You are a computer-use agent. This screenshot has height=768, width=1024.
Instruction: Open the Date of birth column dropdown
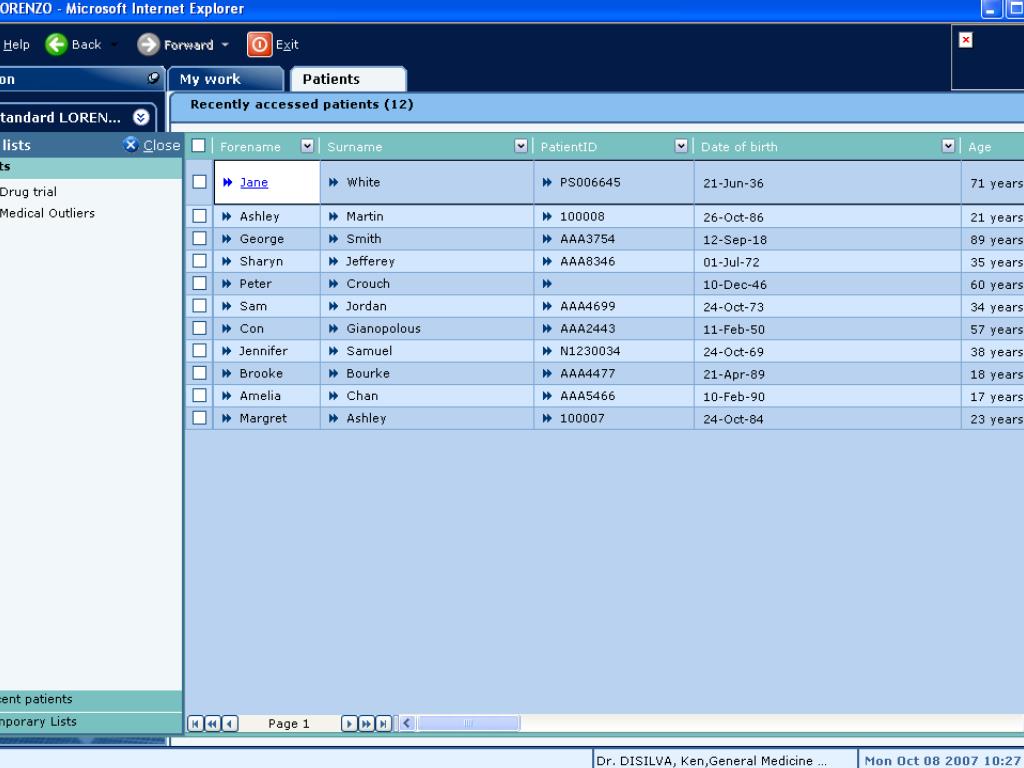(948, 146)
